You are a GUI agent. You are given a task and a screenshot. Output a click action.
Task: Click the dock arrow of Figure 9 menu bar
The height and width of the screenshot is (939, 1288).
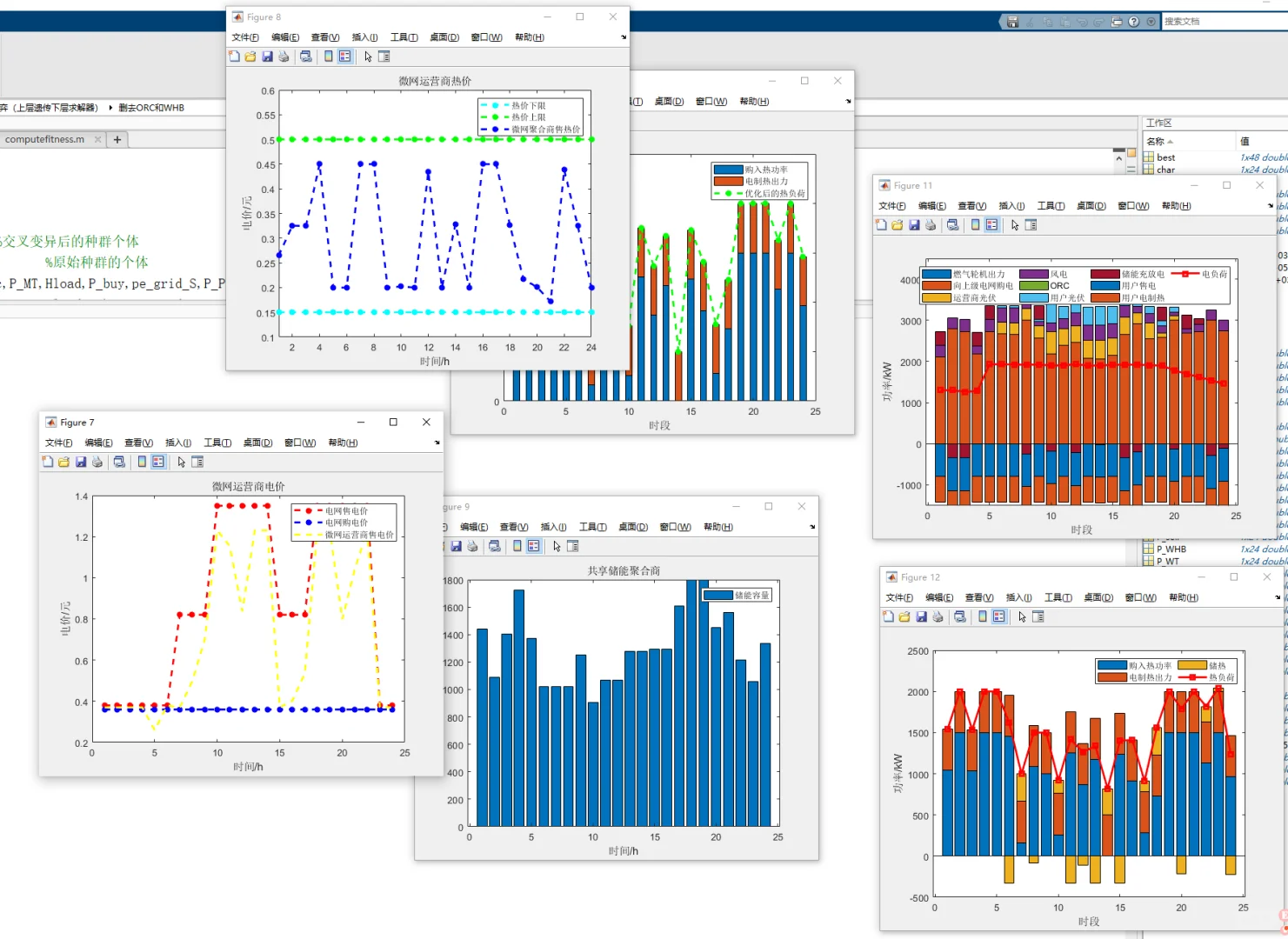[813, 527]
